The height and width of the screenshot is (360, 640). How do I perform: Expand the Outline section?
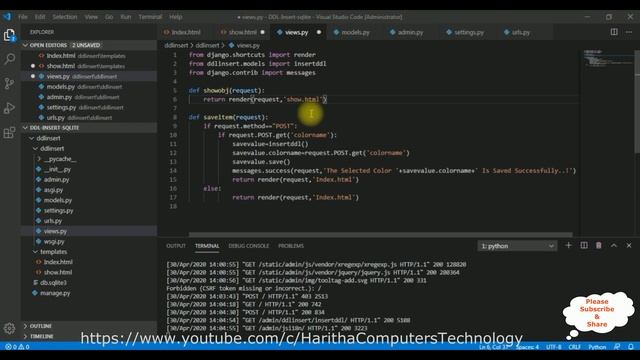tap(89, 326)
